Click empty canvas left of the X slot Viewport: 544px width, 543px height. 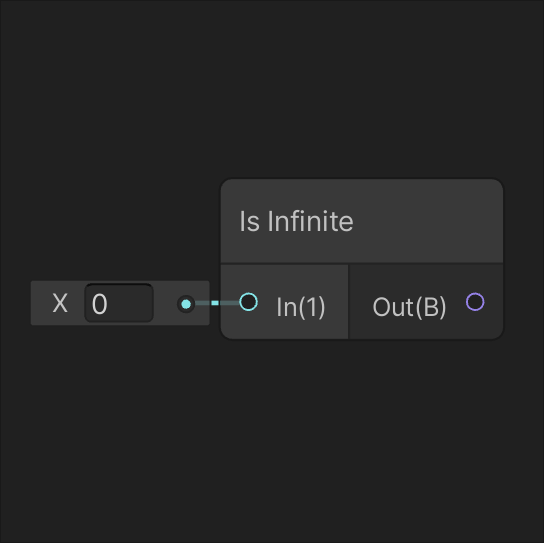(15, 303)
